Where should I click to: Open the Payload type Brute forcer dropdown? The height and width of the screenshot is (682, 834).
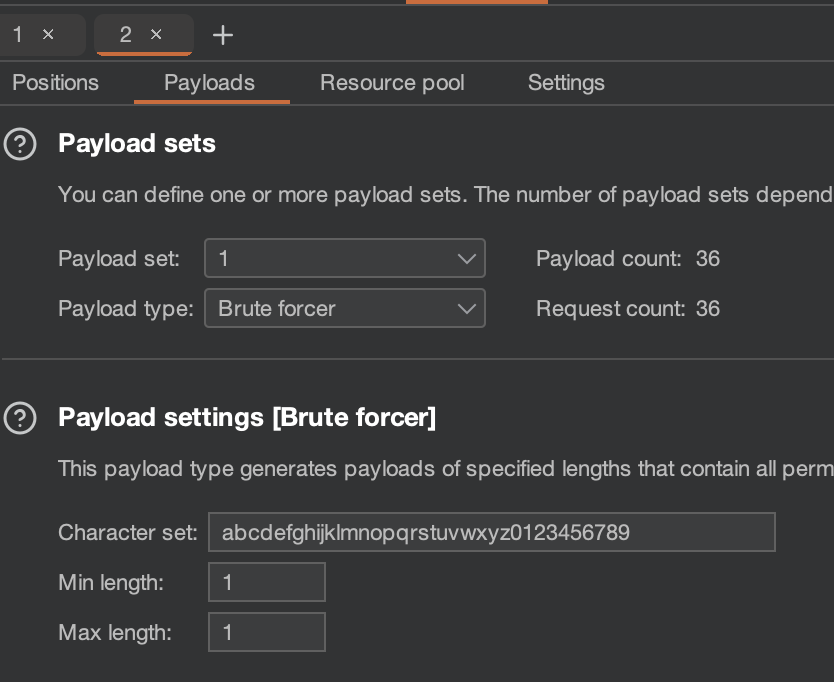coord(344,309)
